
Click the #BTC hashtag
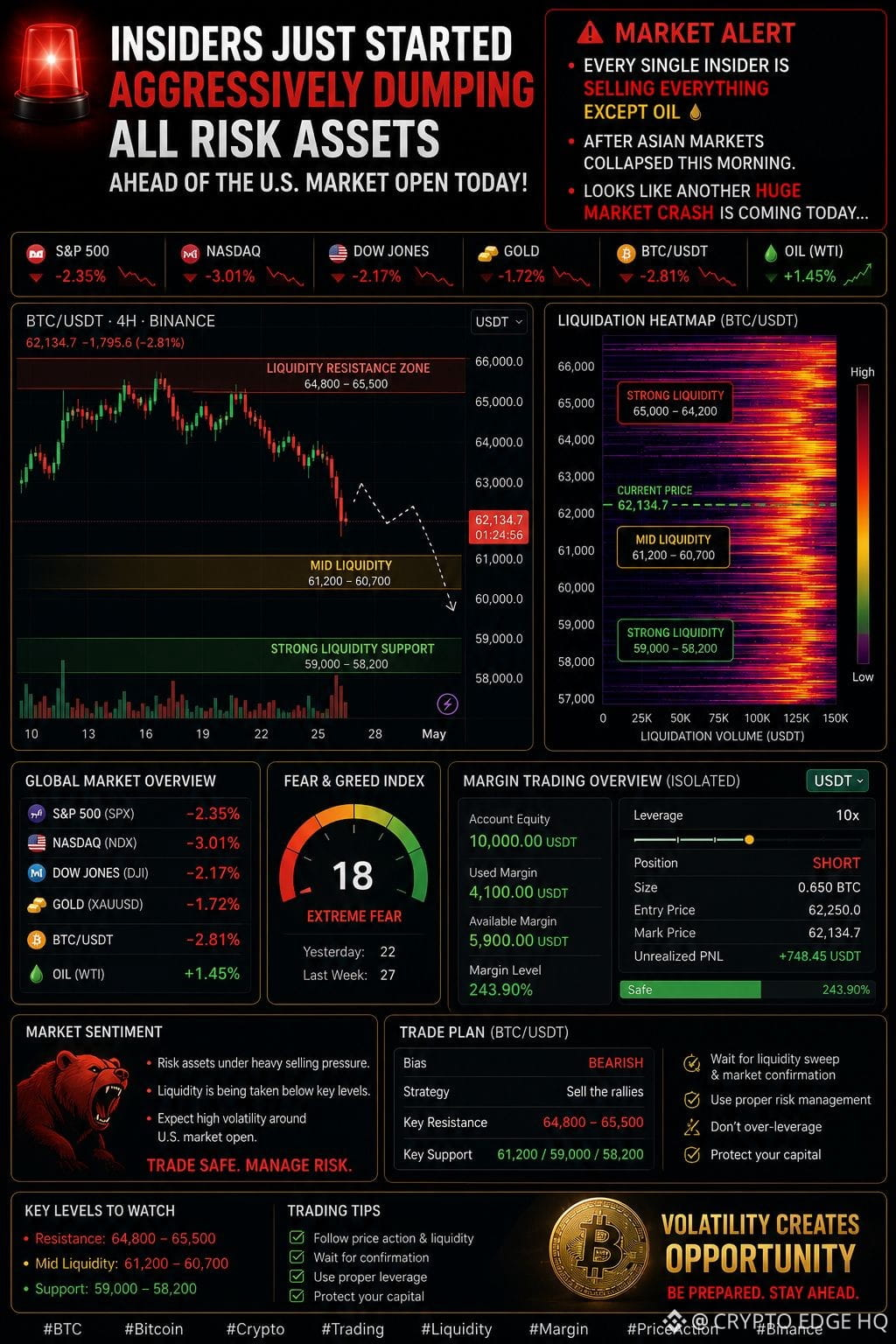pos(62,1328)
